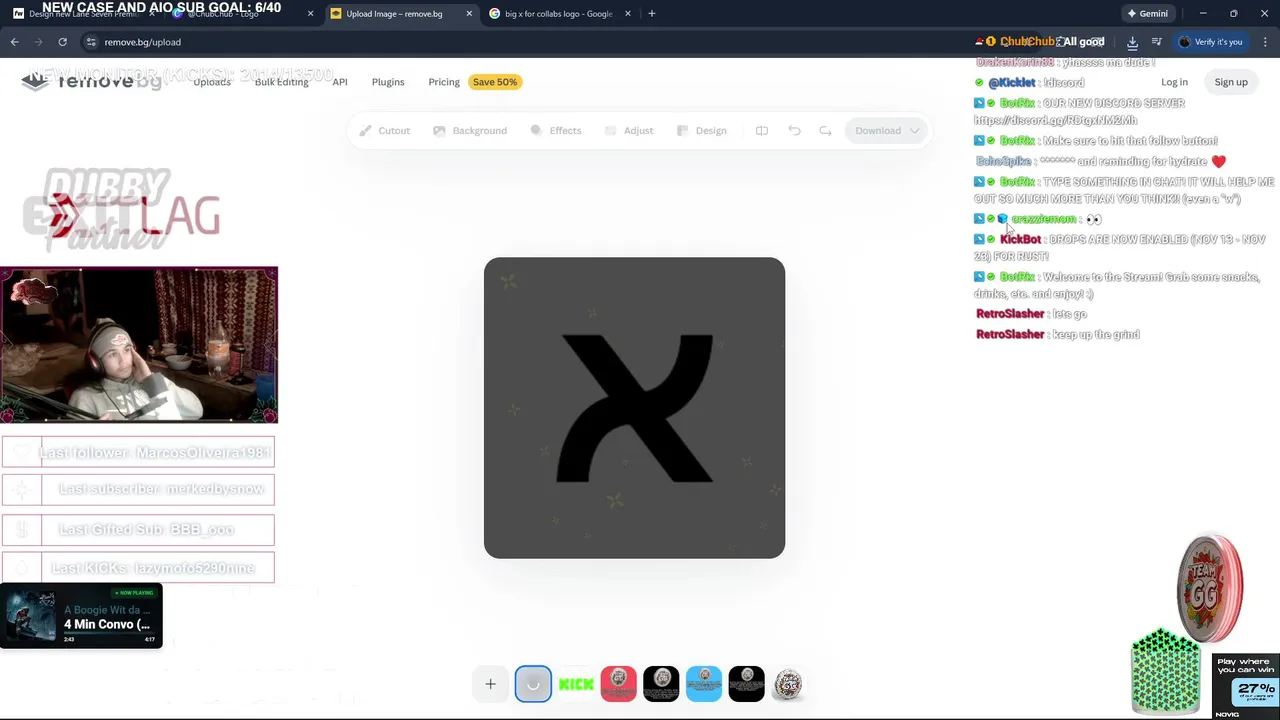Click the Verify it's you profile button
Screen dimensions: 1280x720
pos(1211,42)
